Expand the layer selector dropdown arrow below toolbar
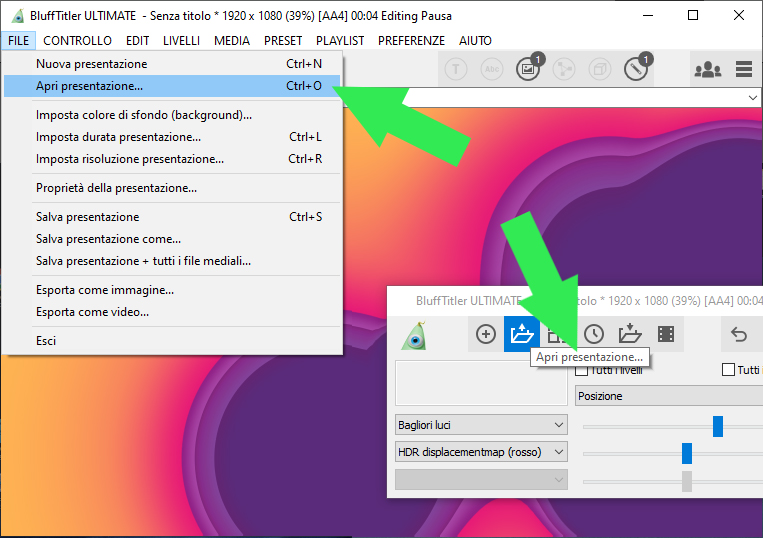Screen dimensions: 763x538 (x=752, y=98)
